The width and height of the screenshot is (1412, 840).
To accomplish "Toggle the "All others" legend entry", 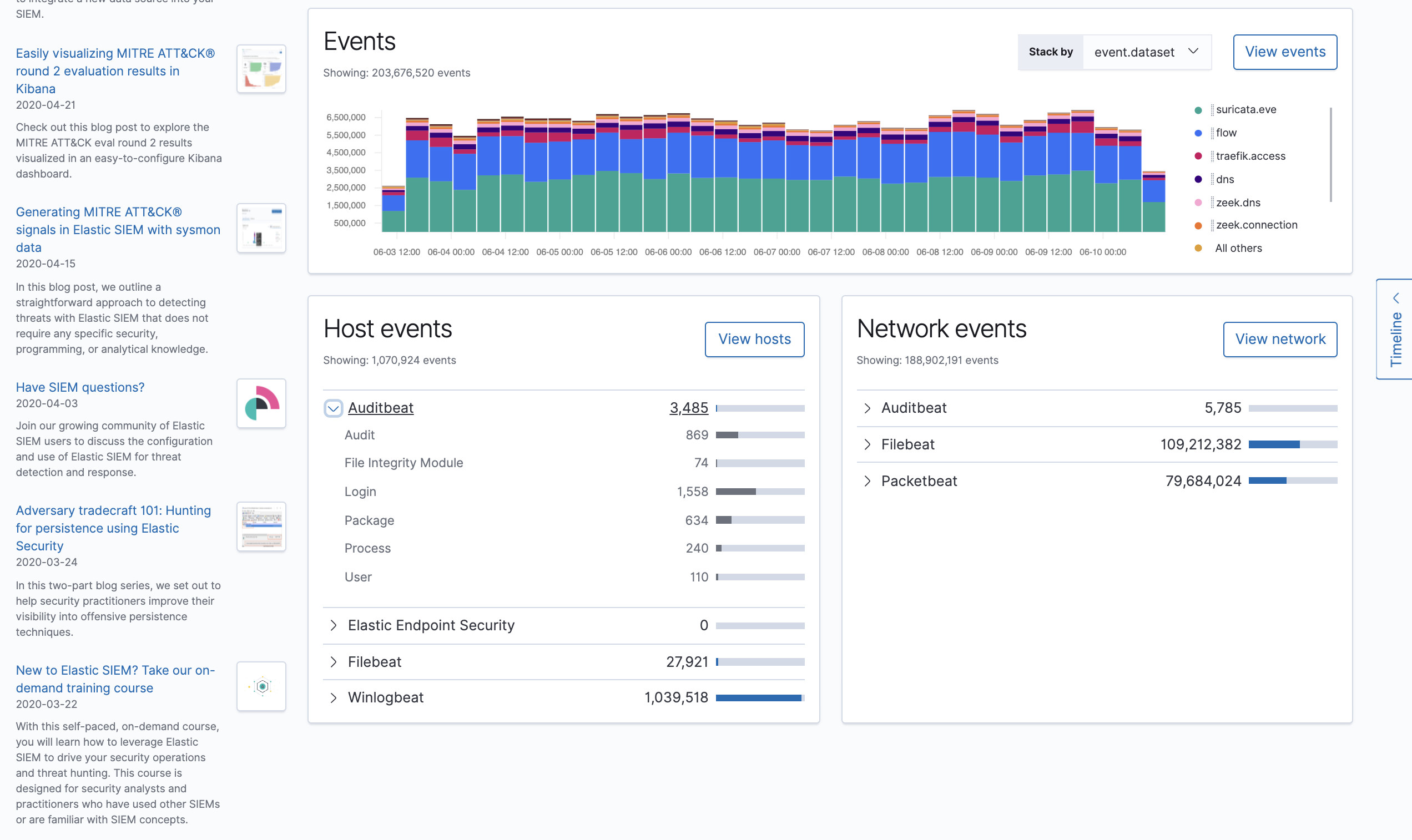I will pyautogui.click(x=1239, y=248).
